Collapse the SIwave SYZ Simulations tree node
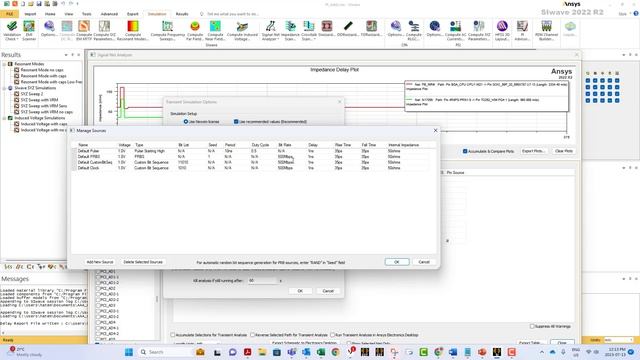The width and height of the screenshot is (640, 360). point(4,88)
